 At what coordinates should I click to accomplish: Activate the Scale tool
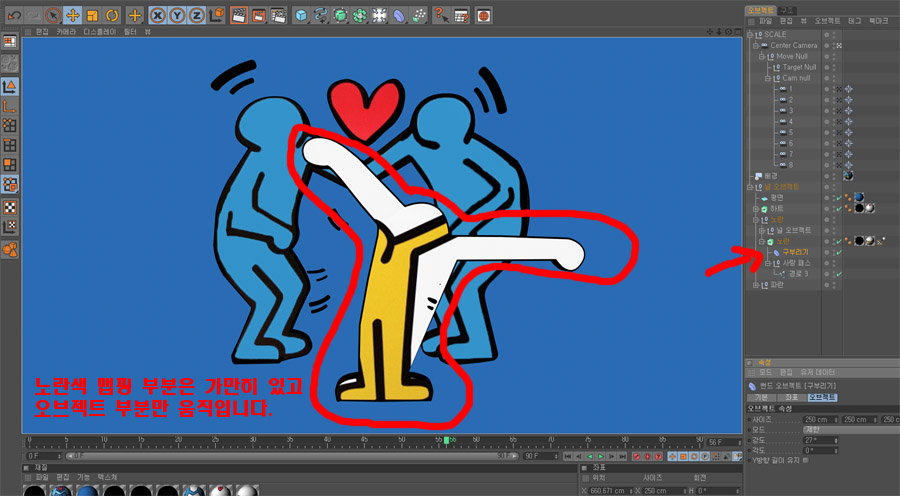[x=92, y=16]
